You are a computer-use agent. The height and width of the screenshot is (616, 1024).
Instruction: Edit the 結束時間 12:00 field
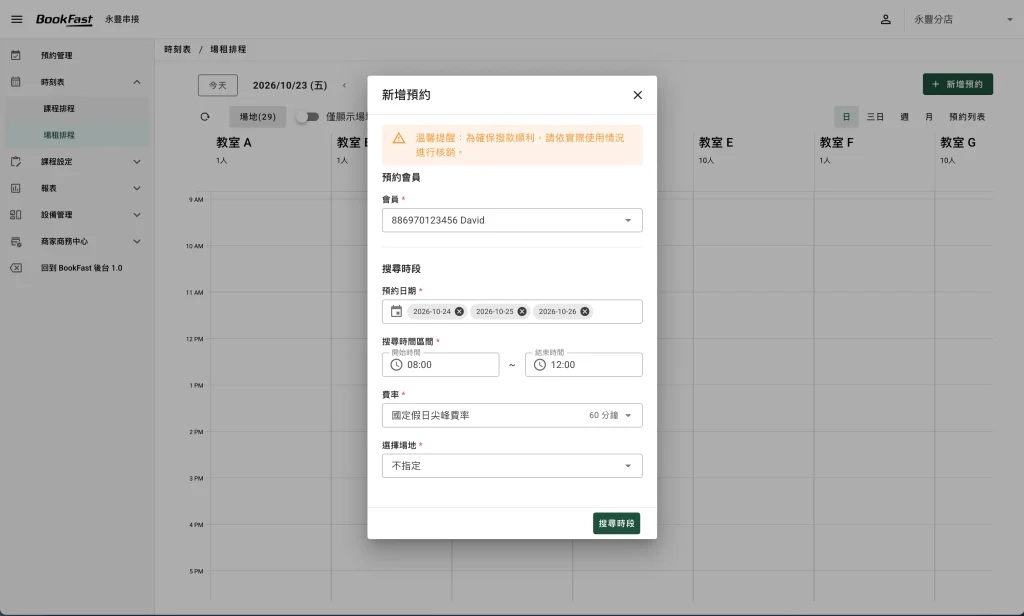(x=584, y=365)
